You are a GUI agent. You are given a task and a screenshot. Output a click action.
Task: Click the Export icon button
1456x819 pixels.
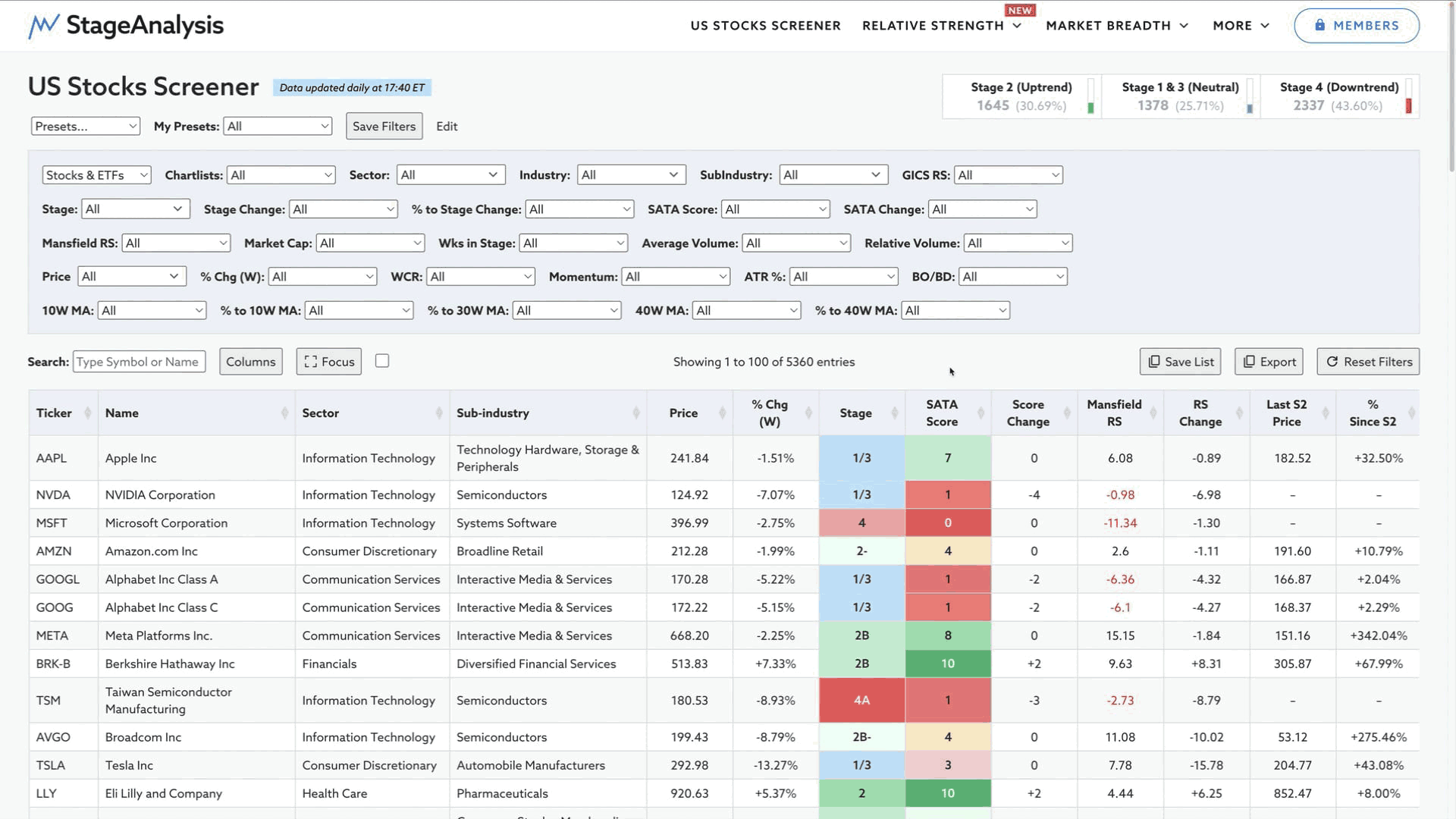click(x=1249, y=362)
